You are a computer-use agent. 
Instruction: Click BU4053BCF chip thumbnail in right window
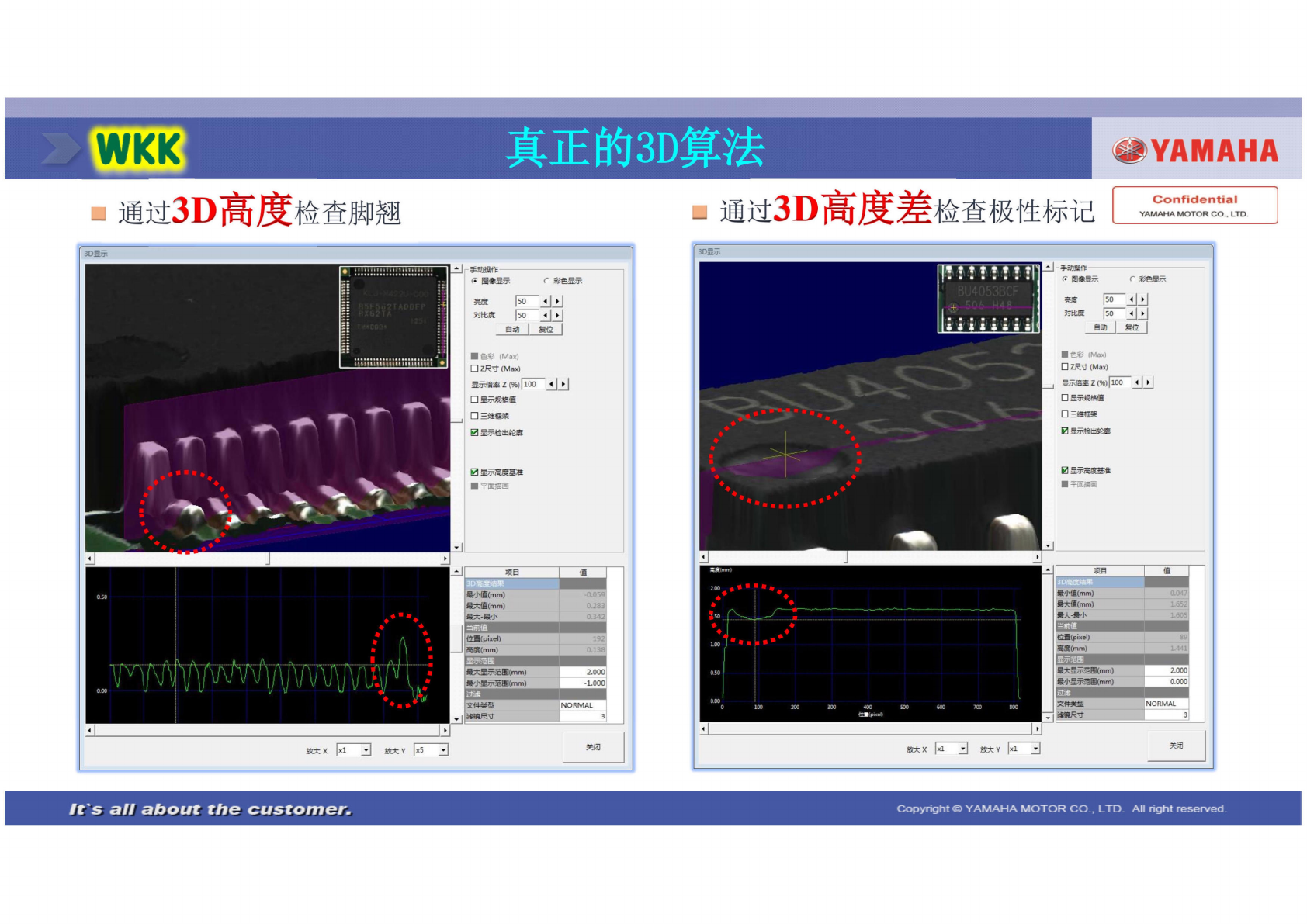coord(989,298)
